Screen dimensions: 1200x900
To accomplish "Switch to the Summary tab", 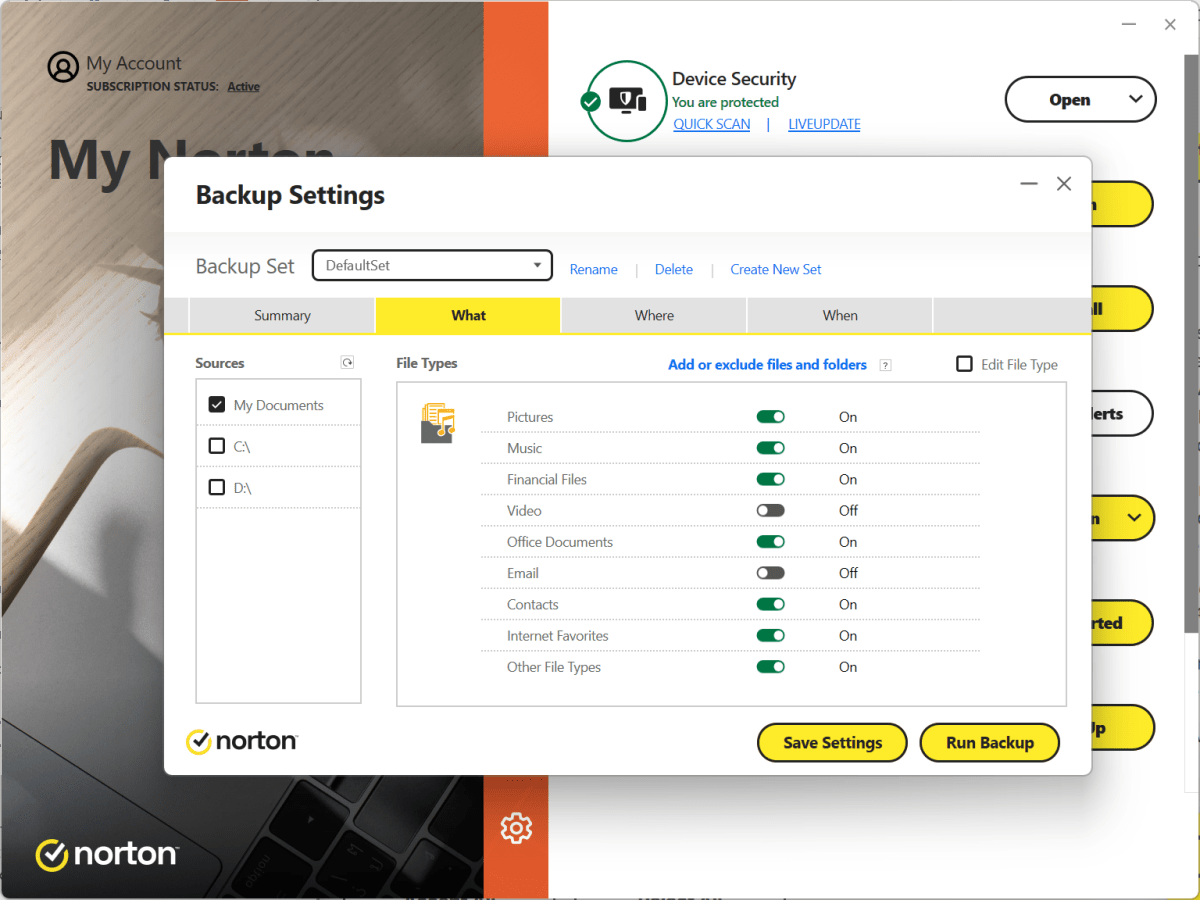I will pyautogui.click(x=282, y=315).
